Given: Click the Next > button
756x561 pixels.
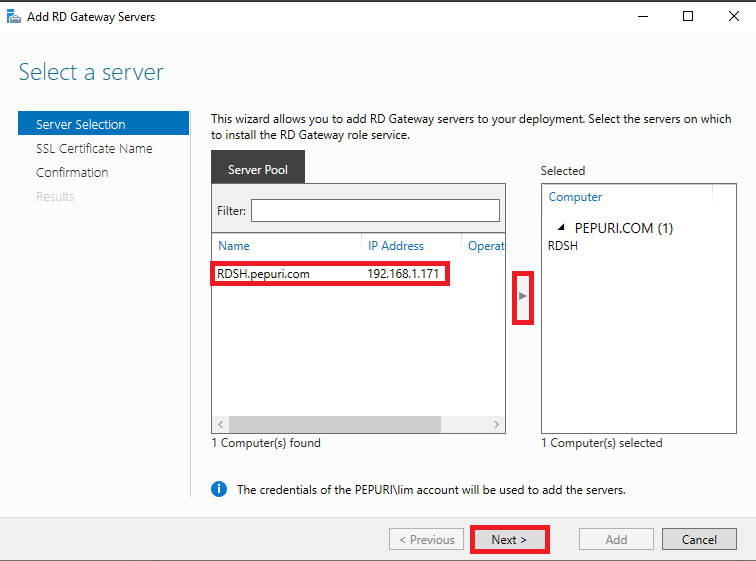Looking at the screenshot, I should (510, 539).
